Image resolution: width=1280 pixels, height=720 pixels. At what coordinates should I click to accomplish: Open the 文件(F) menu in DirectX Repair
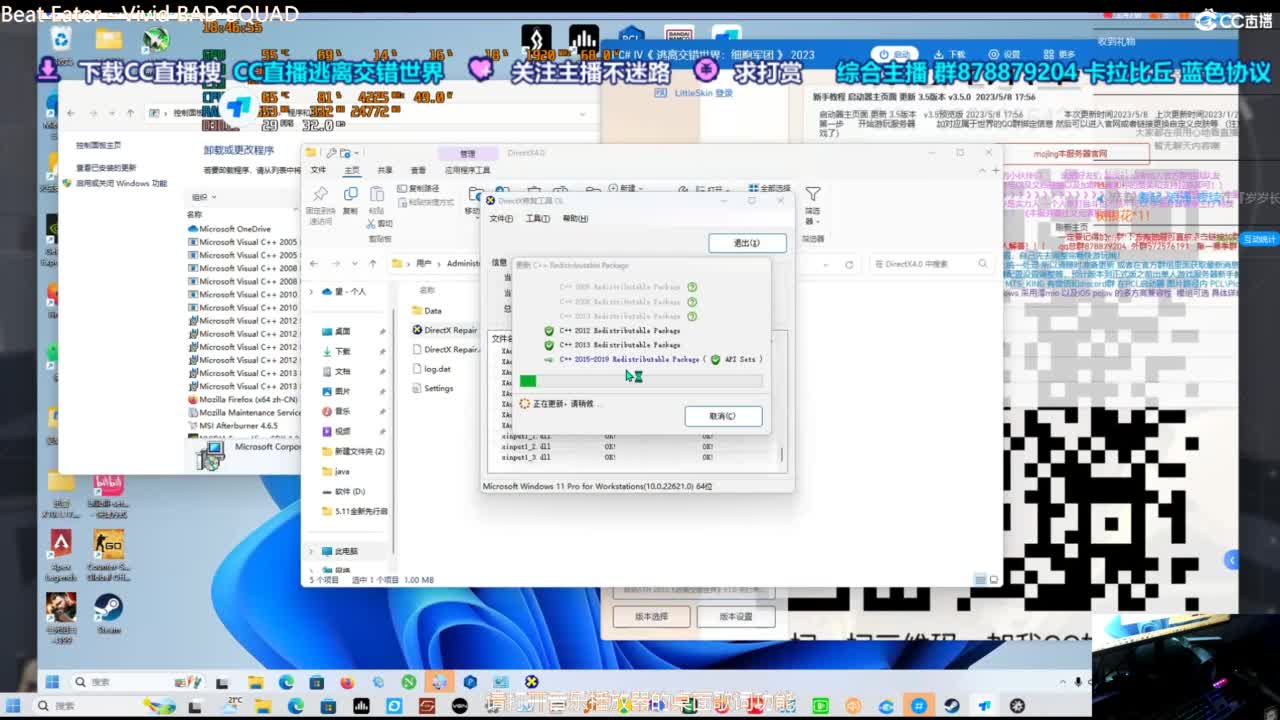[501, 219]
